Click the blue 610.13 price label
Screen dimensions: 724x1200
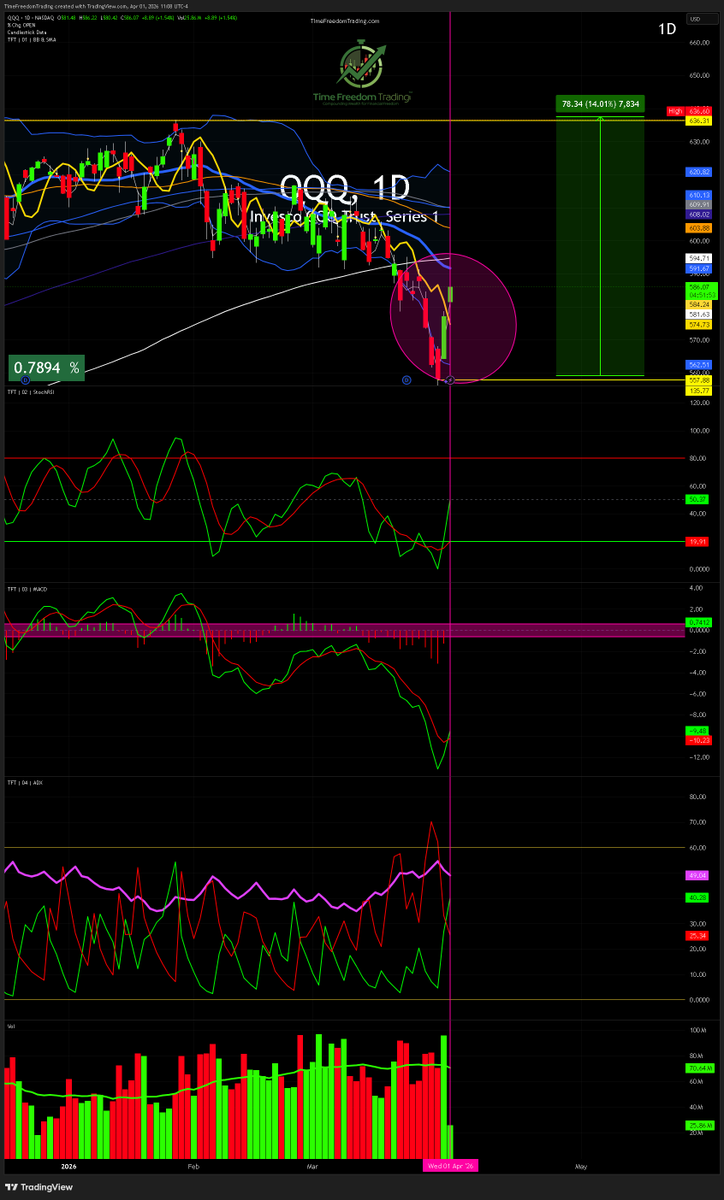coord(698,195)
